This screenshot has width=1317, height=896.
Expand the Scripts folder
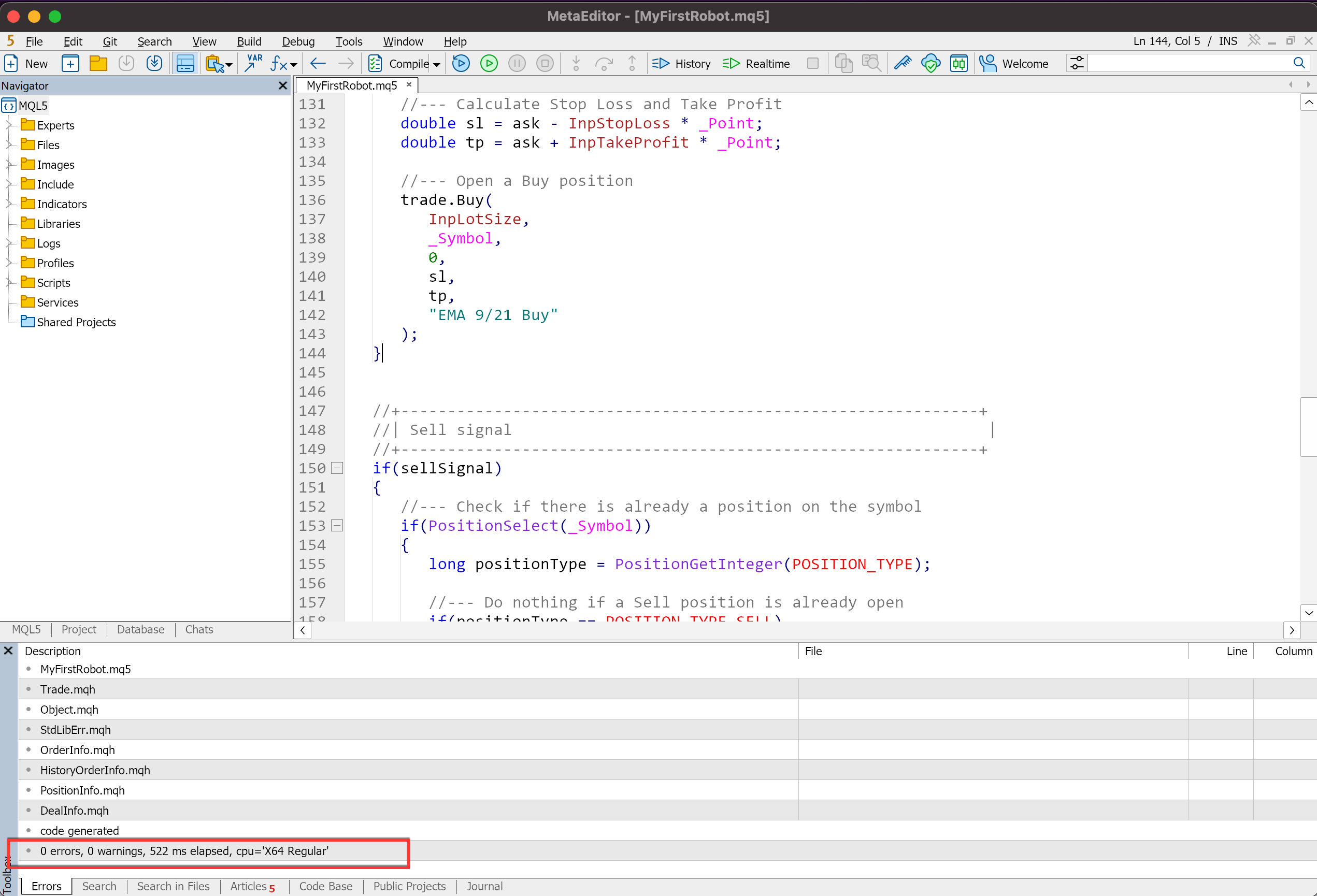(x=9, y=282)
